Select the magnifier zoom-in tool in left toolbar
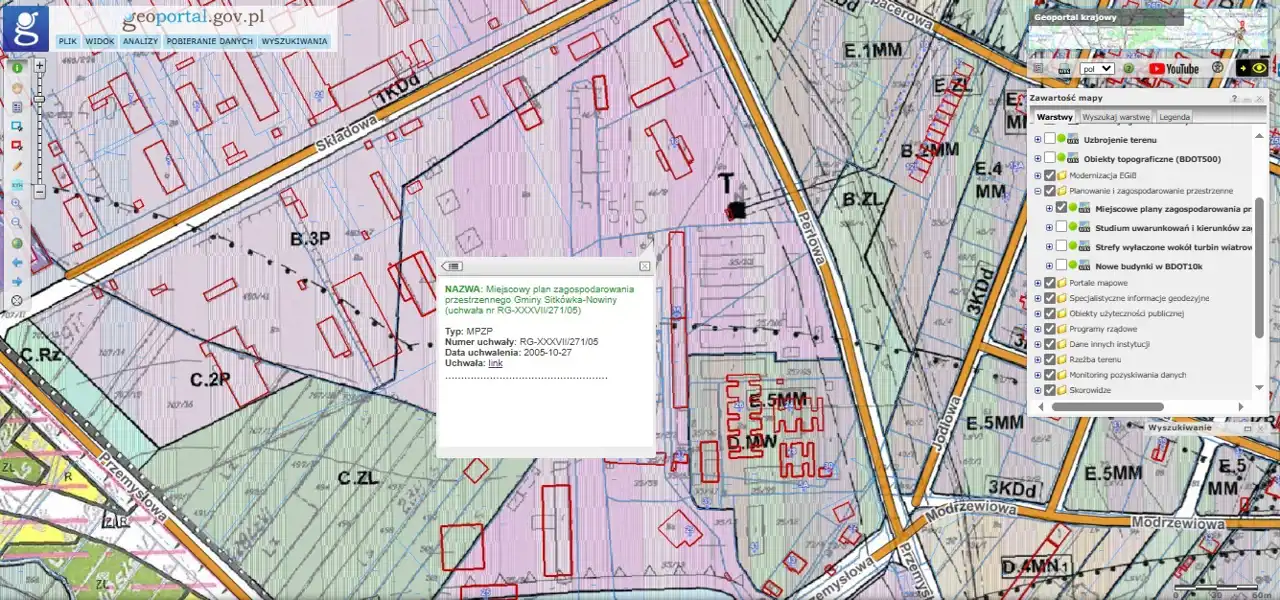1280x600 pixels. [x=17, y=203]
